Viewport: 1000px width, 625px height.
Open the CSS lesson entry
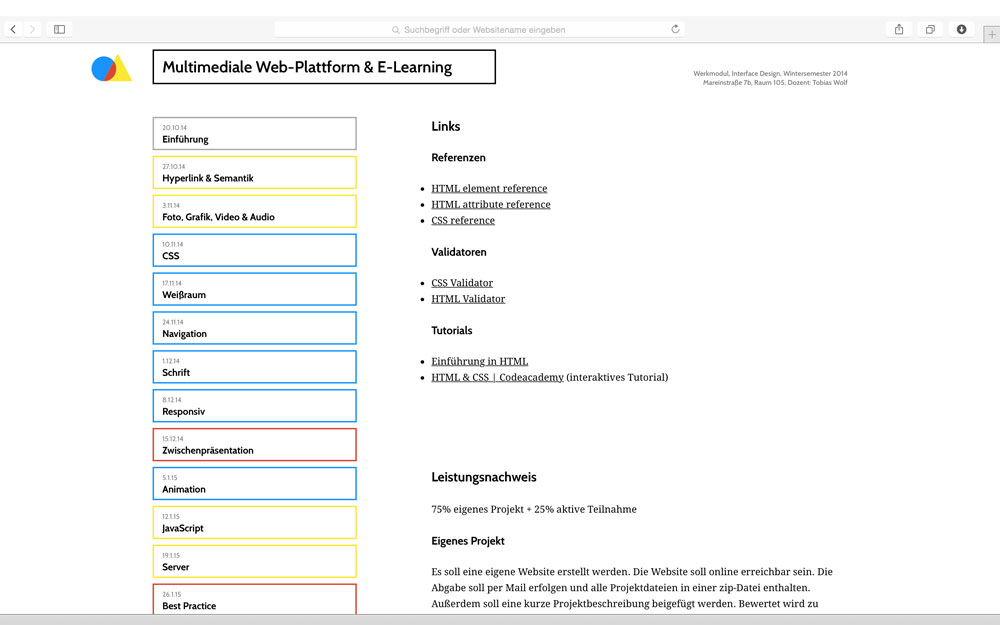click(x=254, y=251)
